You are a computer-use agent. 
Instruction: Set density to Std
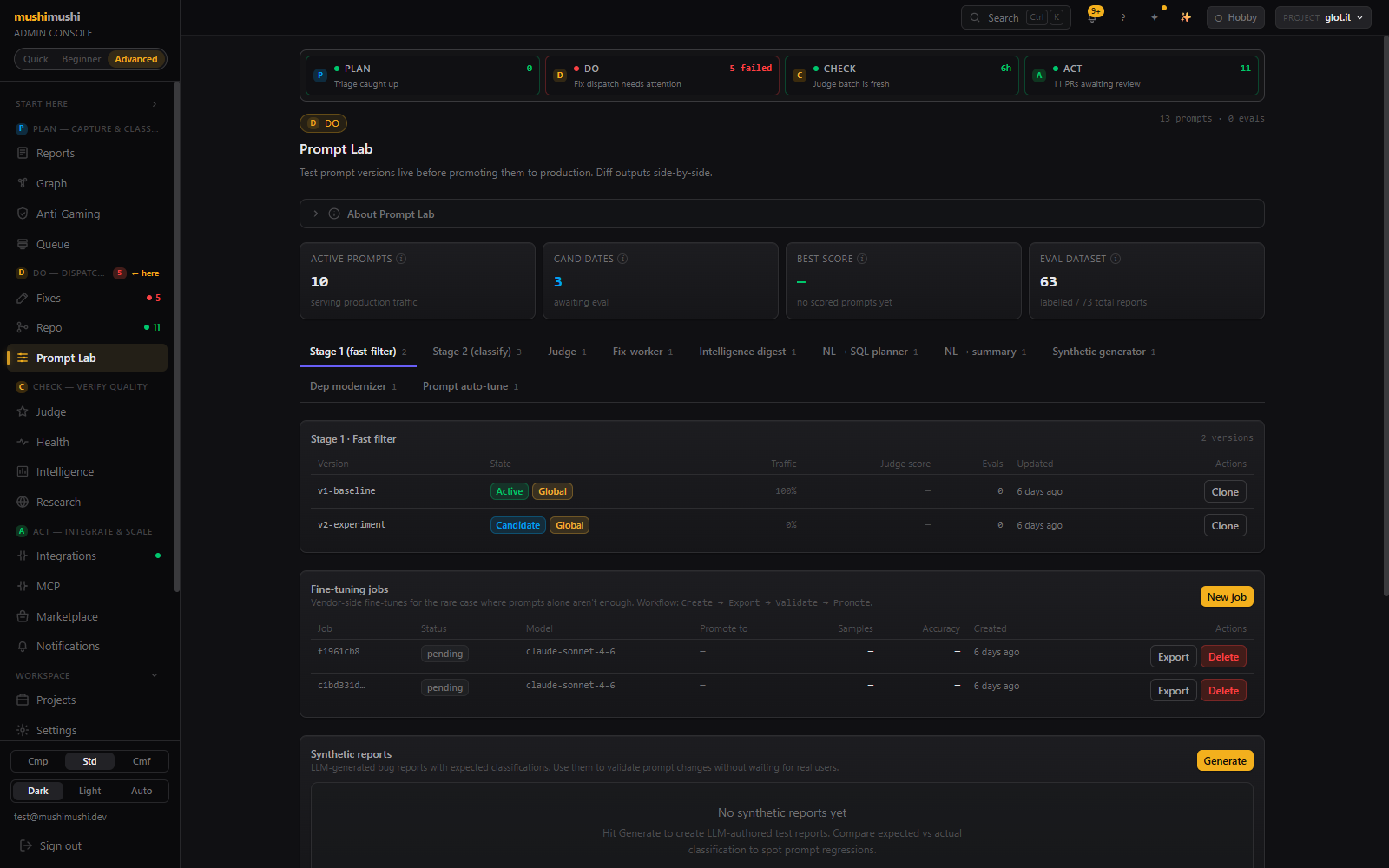(89, 761)
